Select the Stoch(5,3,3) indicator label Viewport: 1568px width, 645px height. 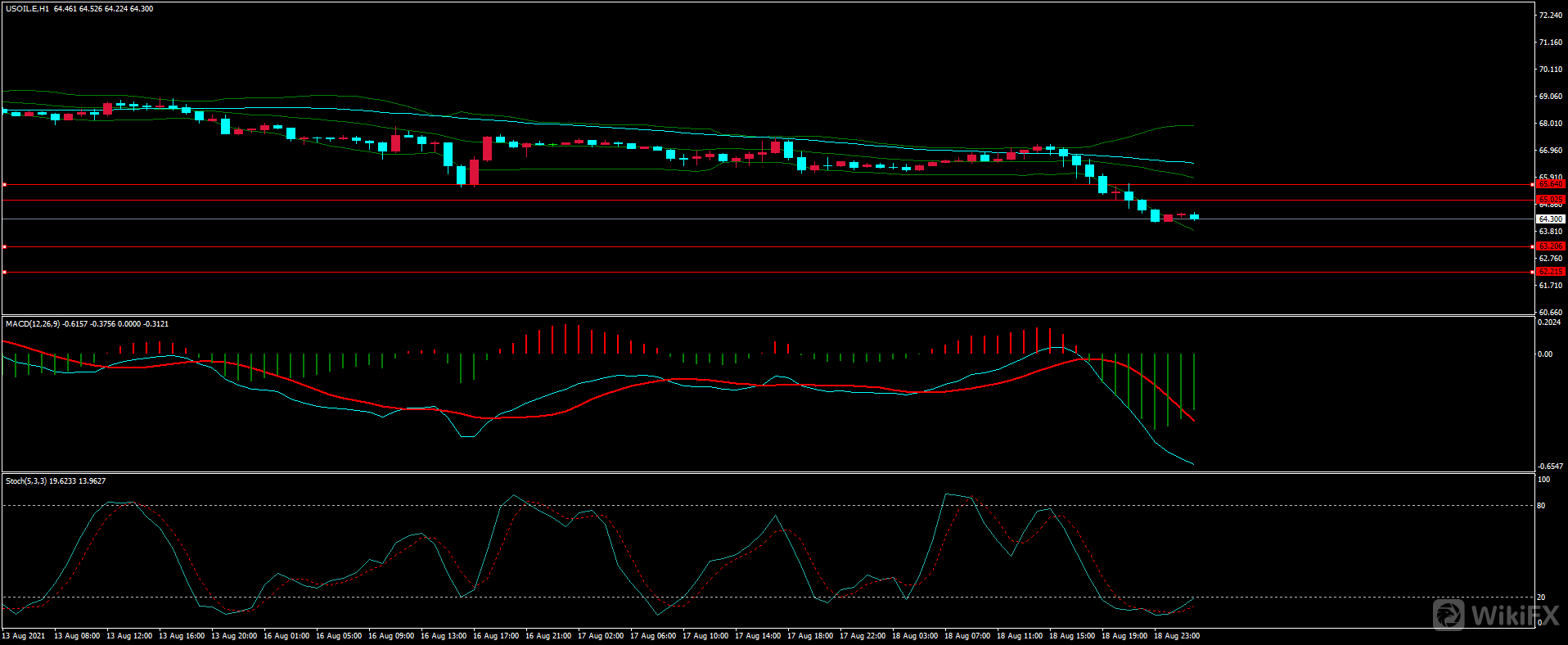click(x=26, y=481)
